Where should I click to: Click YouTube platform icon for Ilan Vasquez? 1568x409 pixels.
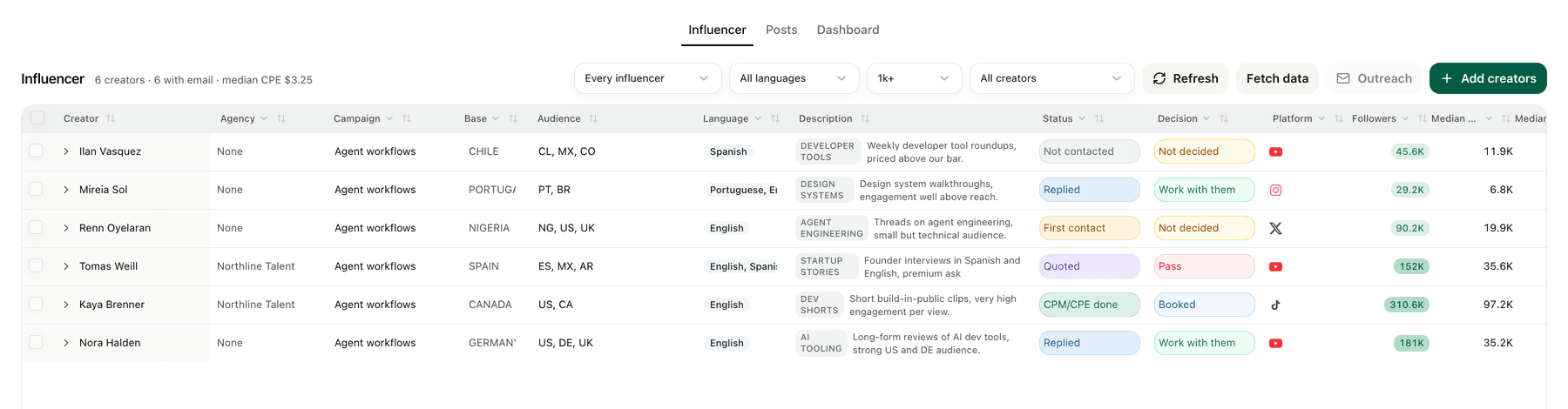coord(1275,151)
